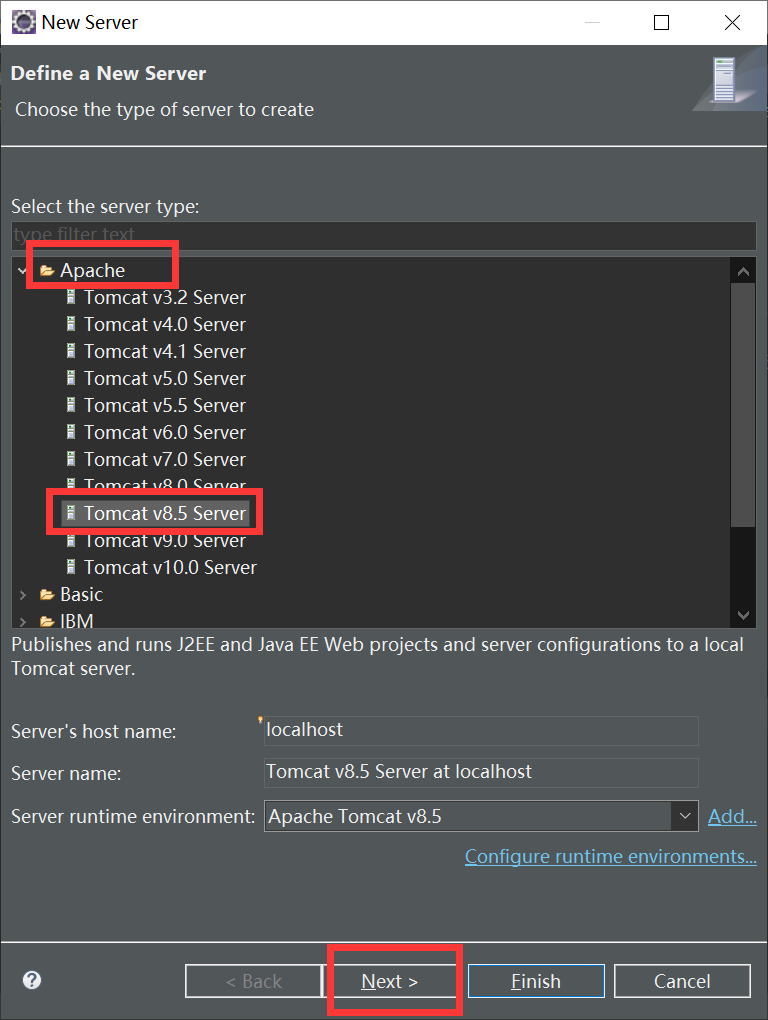768x1020 pixels.
Task: Select Tomcat v5.5 Server label
Action: (x=165, y=405)
